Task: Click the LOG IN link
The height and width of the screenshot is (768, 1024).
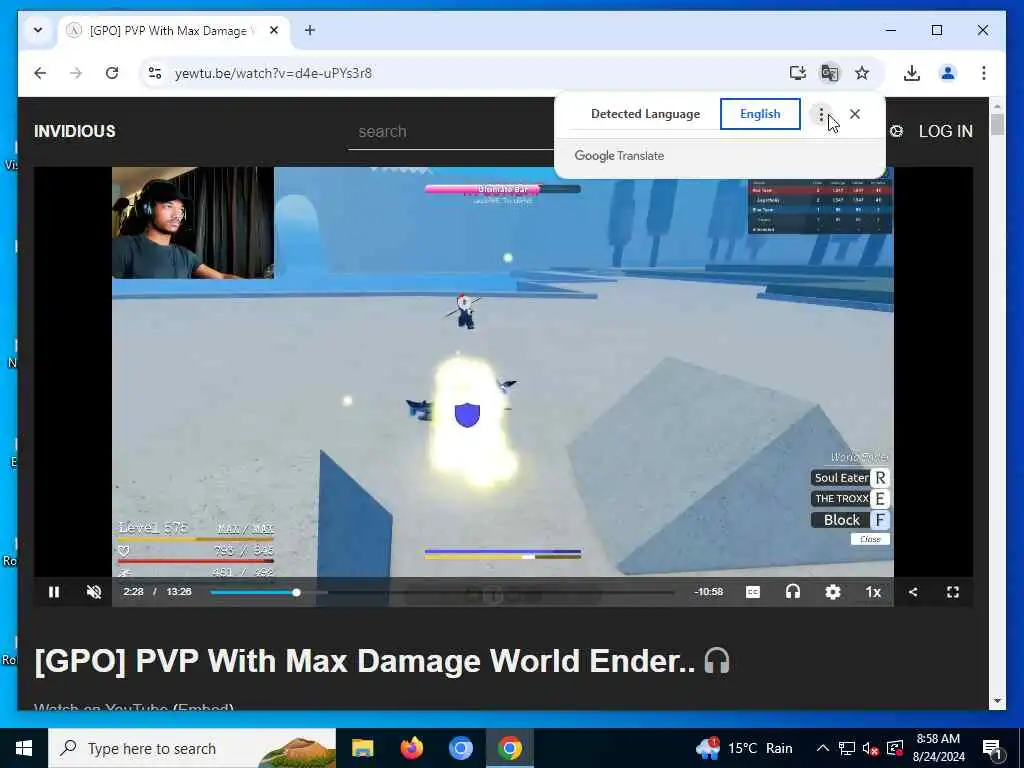Action: (x=946, y=131)
